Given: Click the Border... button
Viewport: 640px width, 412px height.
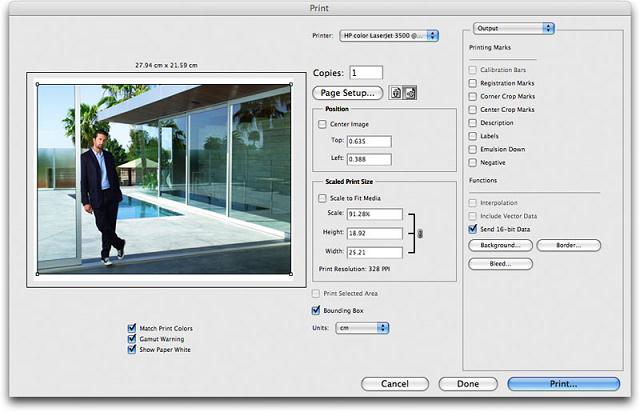Looking at the screenshot, I should click(569, 245).
